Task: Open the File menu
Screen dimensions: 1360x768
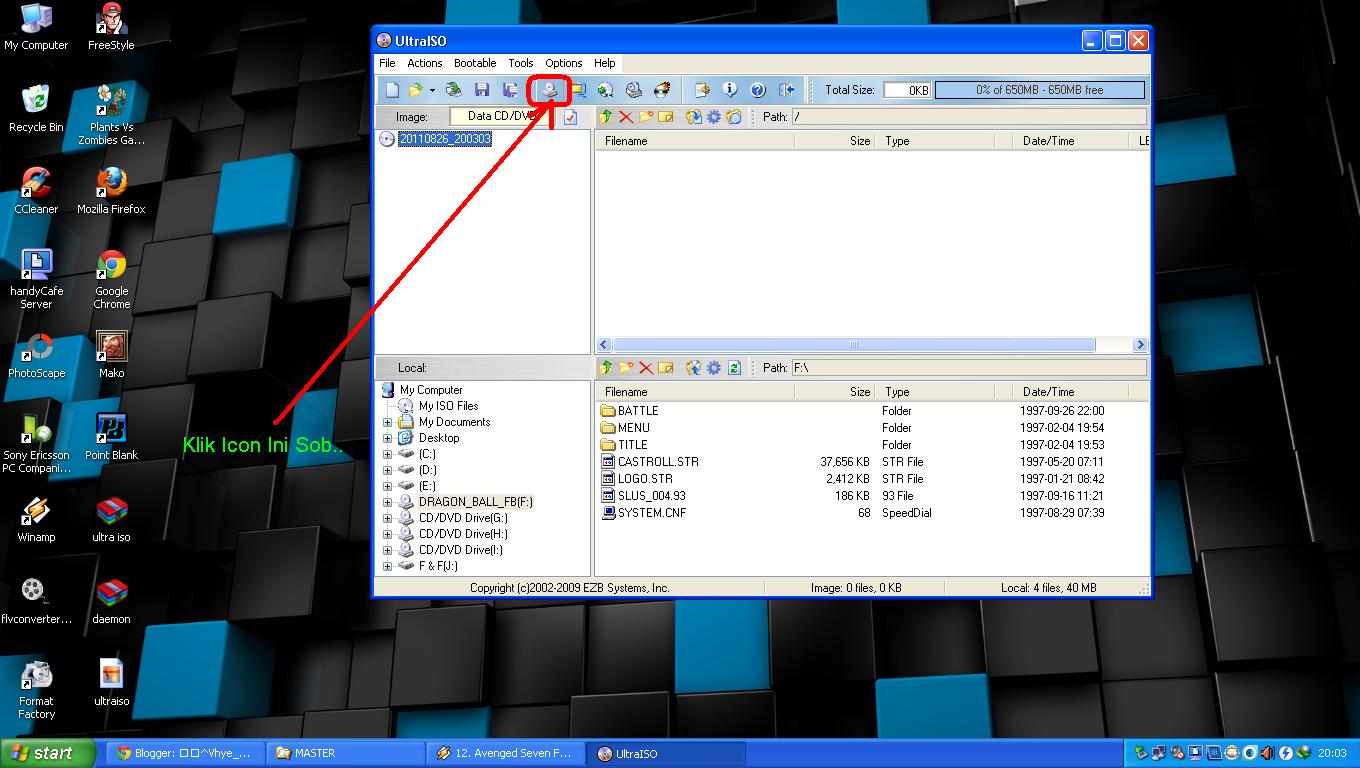Action: [387, 63]
